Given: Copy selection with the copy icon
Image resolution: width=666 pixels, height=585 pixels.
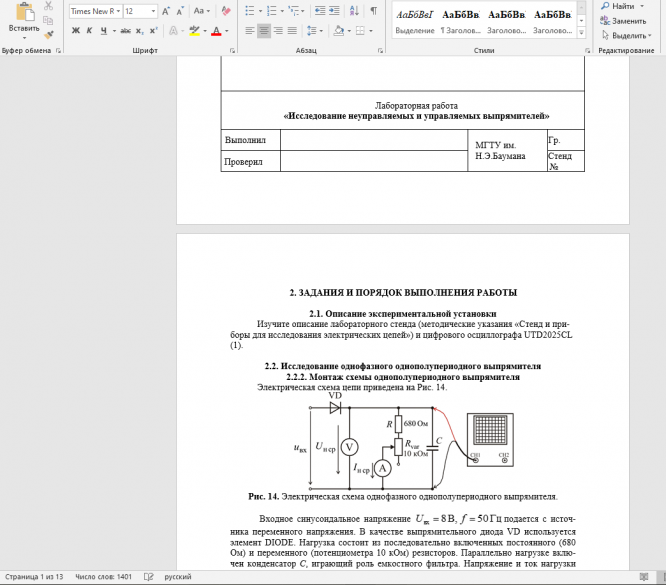Looking at the screenshot, I should pos(48,20).
